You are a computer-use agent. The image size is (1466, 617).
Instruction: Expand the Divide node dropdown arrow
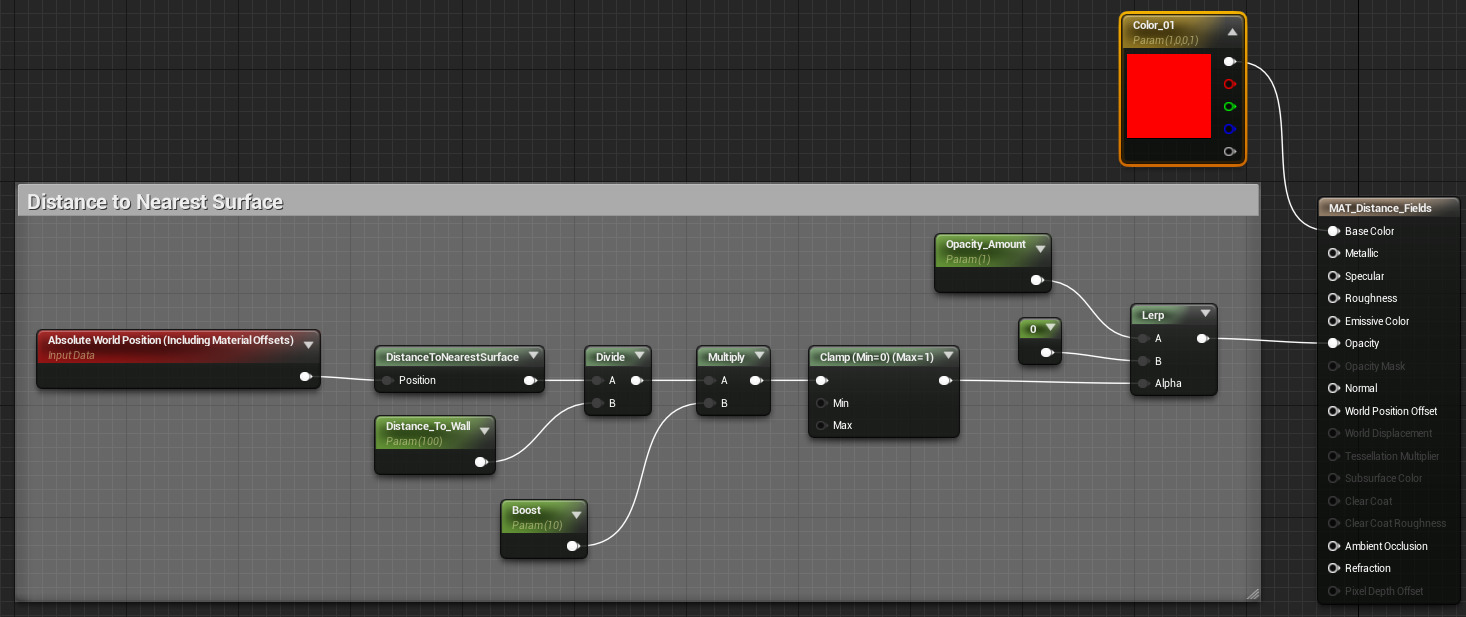pyautogui.click(x=638, y=357)
